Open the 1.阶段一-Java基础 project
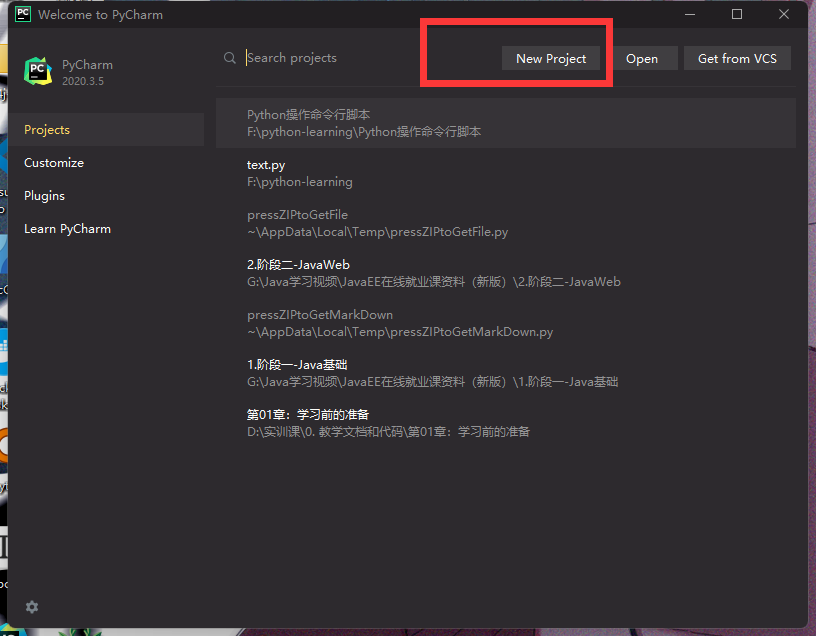816x636 pixels. (x=506, y=373)
